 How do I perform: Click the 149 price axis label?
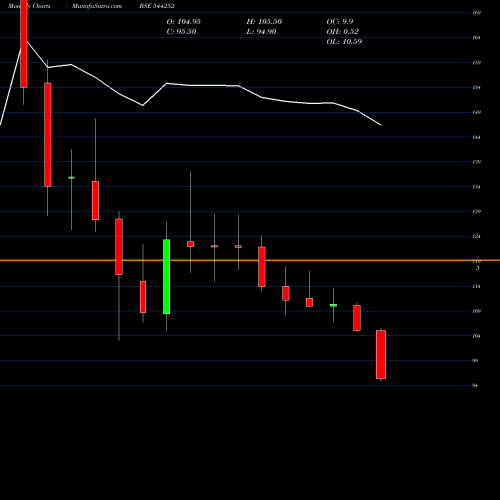(x=477, y=112)
